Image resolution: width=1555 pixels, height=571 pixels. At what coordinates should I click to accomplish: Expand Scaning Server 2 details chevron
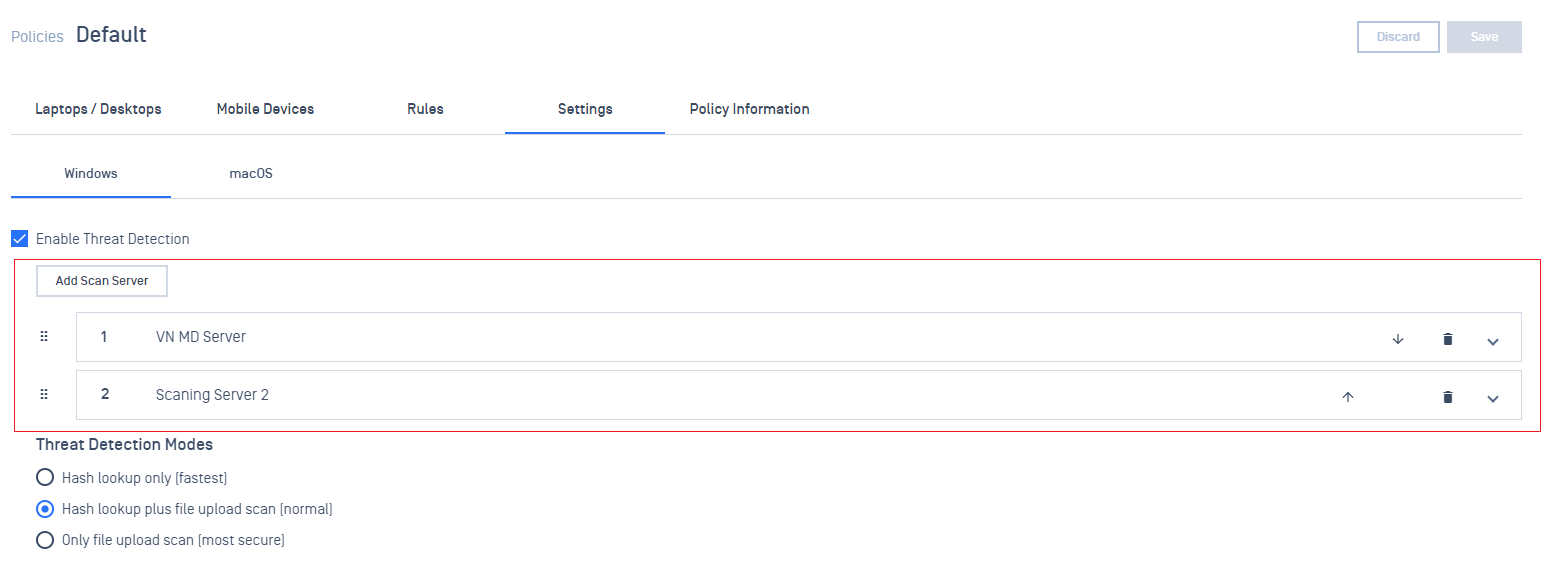coord(1493,399)
